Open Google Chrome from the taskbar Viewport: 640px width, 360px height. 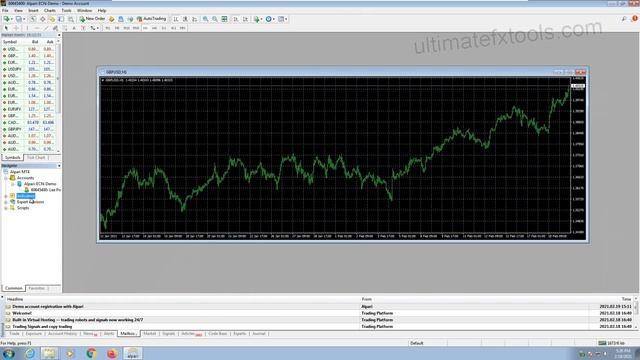click(x=91, y=353)
